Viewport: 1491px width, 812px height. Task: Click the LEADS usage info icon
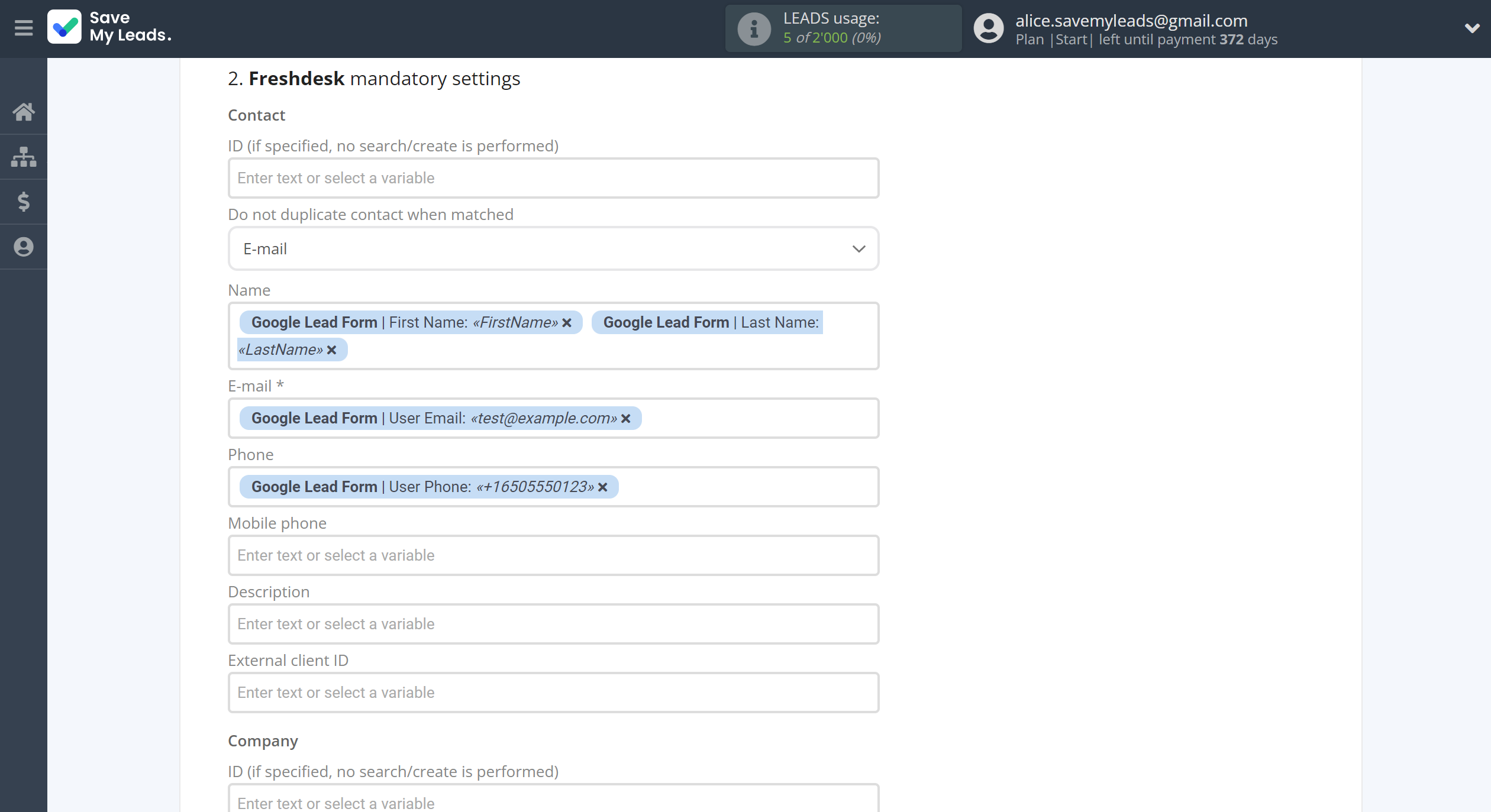(754, 28)
